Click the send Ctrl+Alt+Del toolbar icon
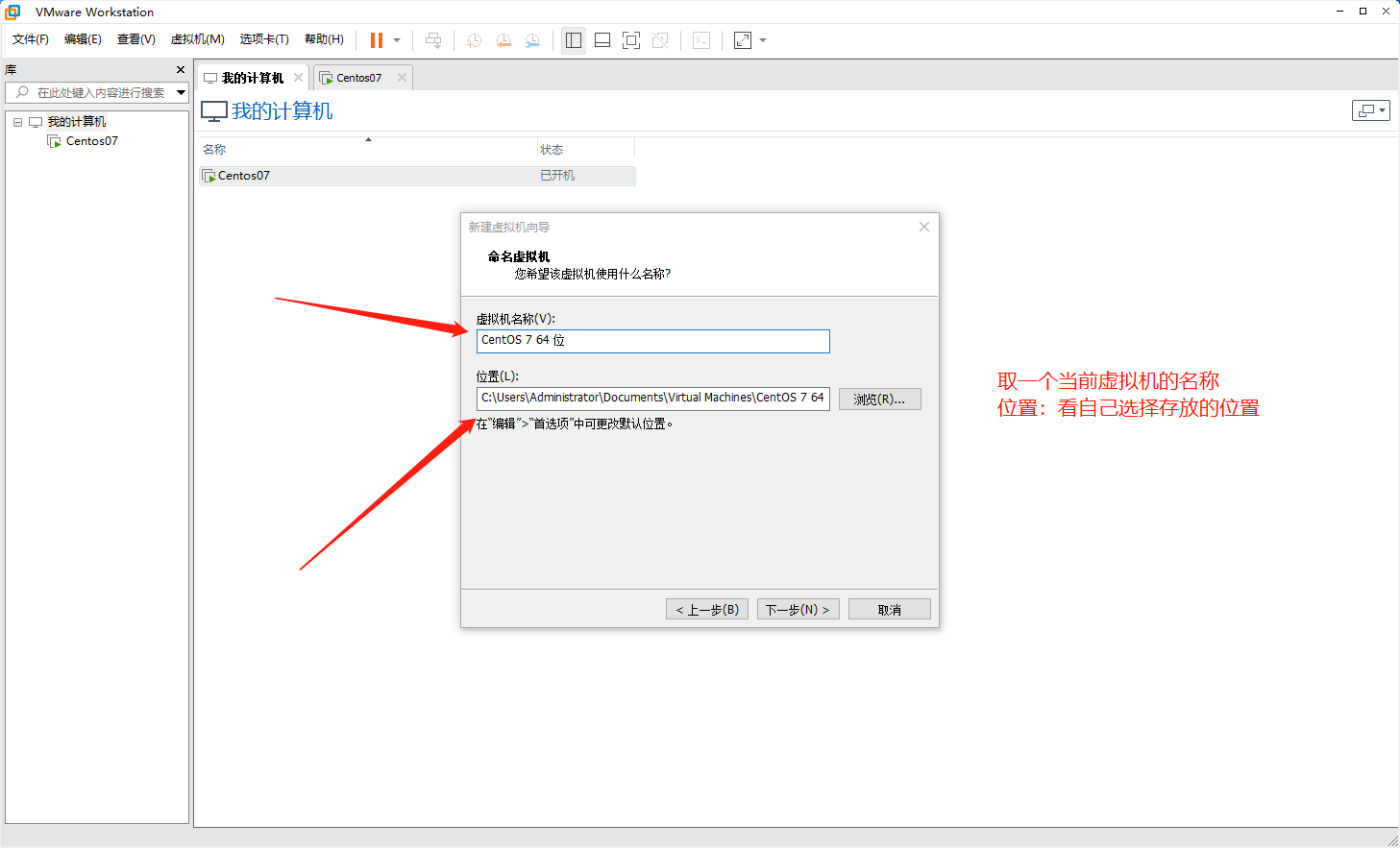Viewport: 1400px width, 848px height. (x=433, y=40)
